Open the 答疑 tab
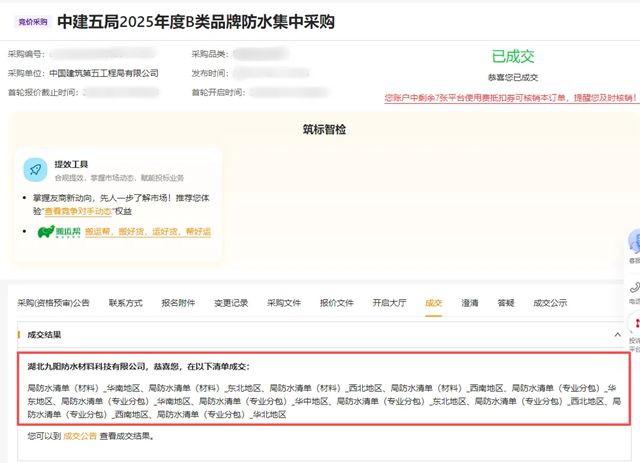 505,302
